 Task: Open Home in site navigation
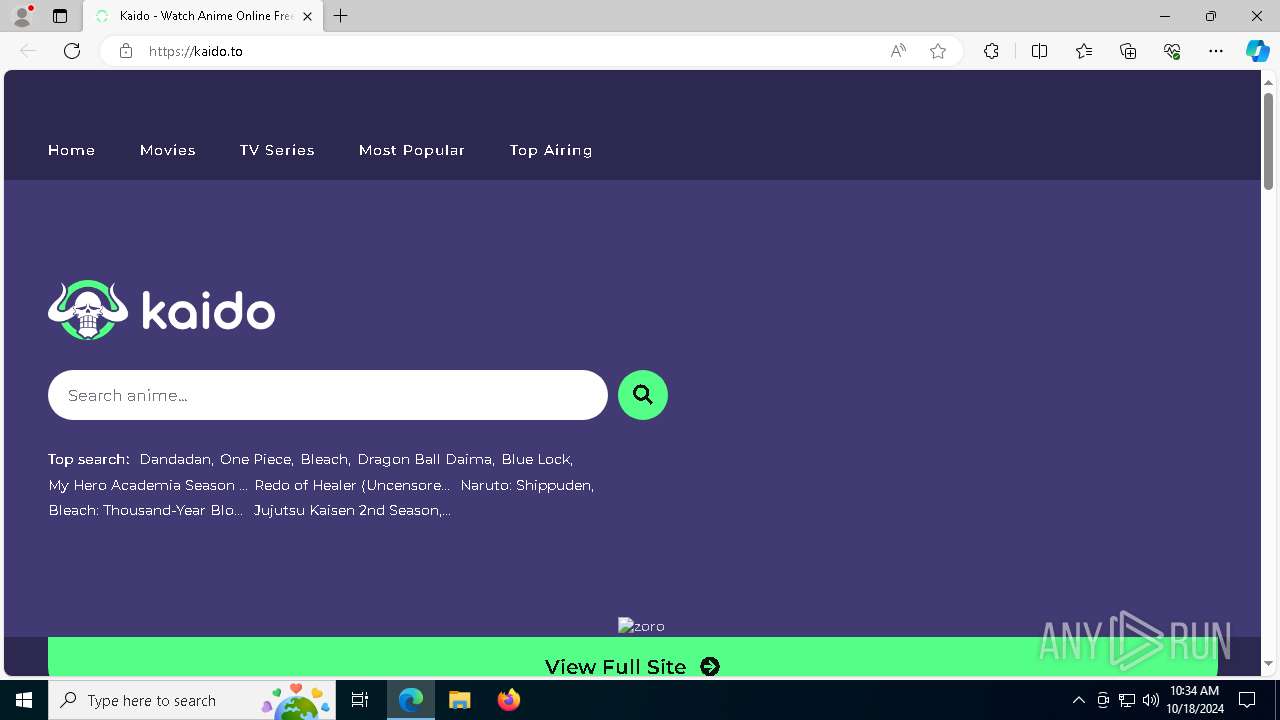coord(72,150)
